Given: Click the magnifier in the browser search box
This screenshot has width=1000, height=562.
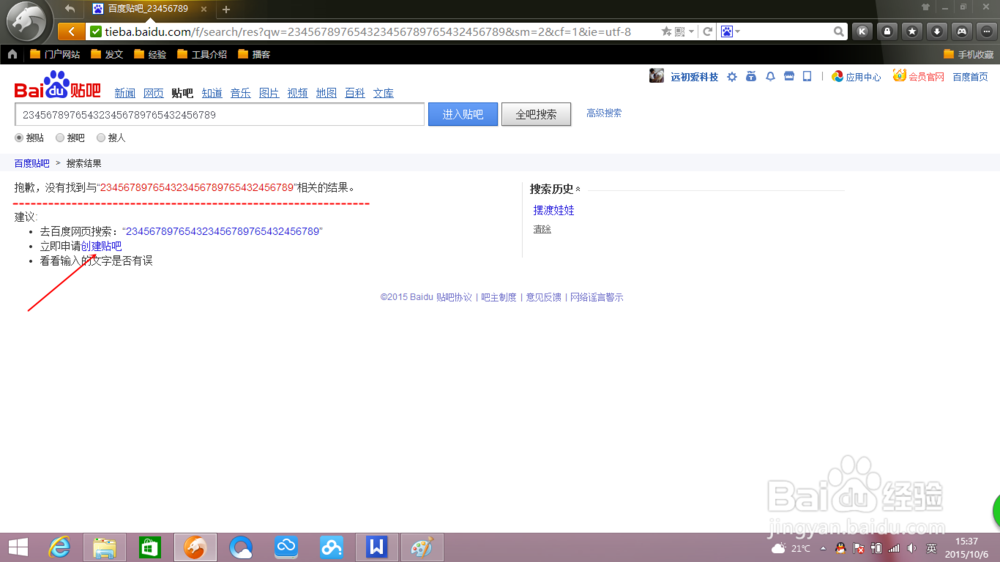Looking at the screenshot, I should click(838, 31).
